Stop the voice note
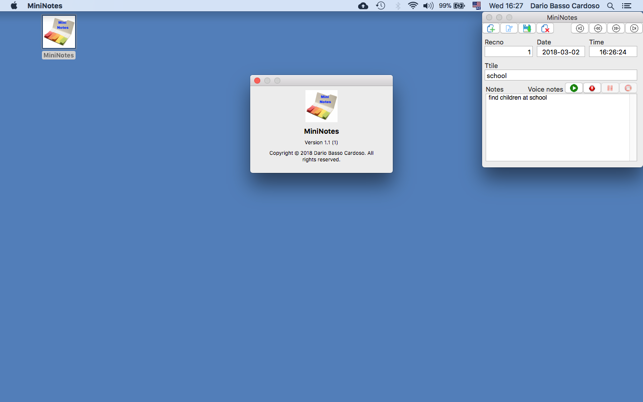The width and height of the screenshot is (643, 402). 628,88
